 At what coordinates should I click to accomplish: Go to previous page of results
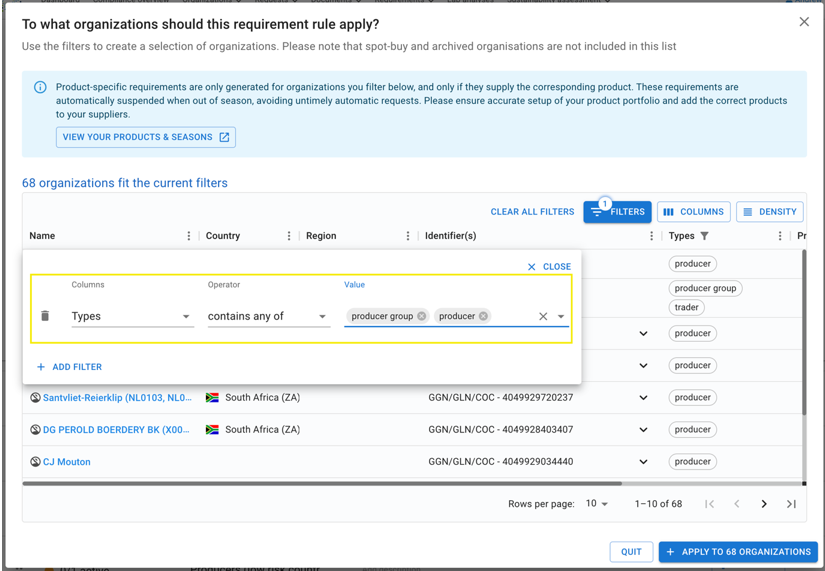(x=737, y=504)
